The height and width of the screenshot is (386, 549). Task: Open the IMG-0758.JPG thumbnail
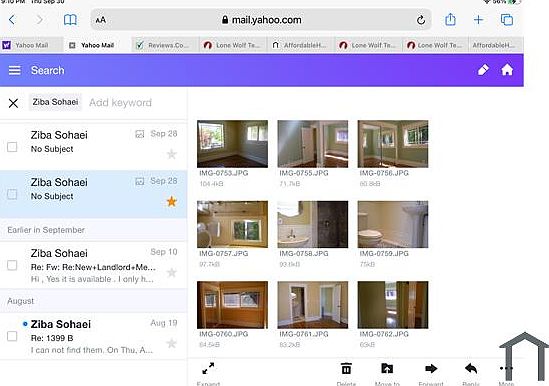click(313, 224)
